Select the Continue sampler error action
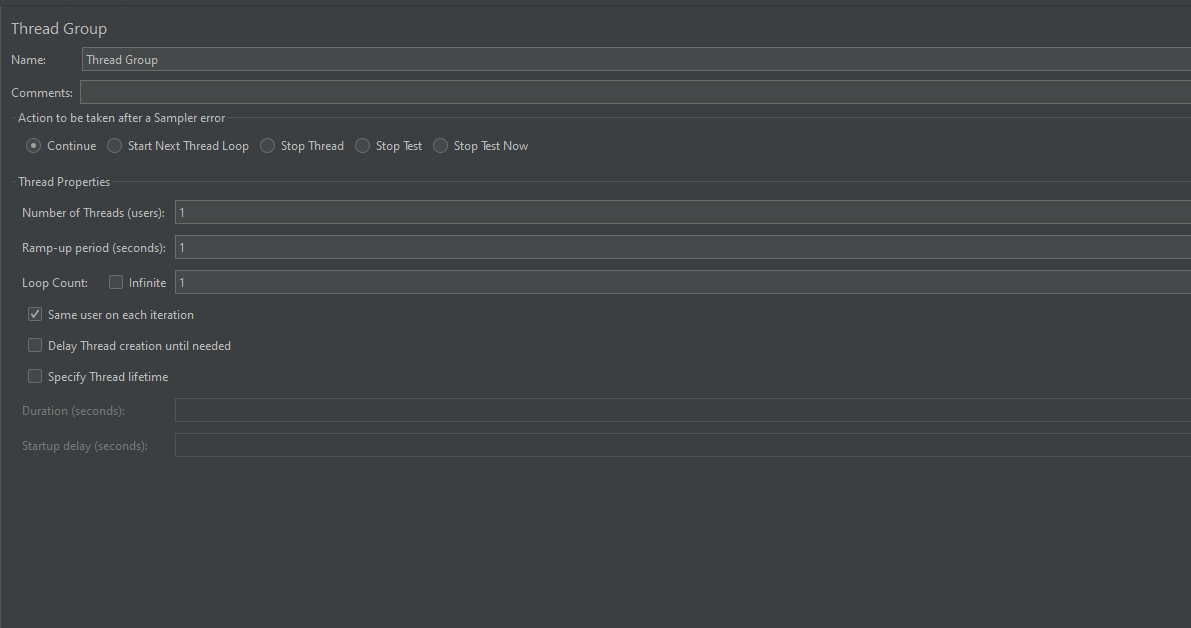This screenshot has height=628, width=1191. (x=32, y=145)
